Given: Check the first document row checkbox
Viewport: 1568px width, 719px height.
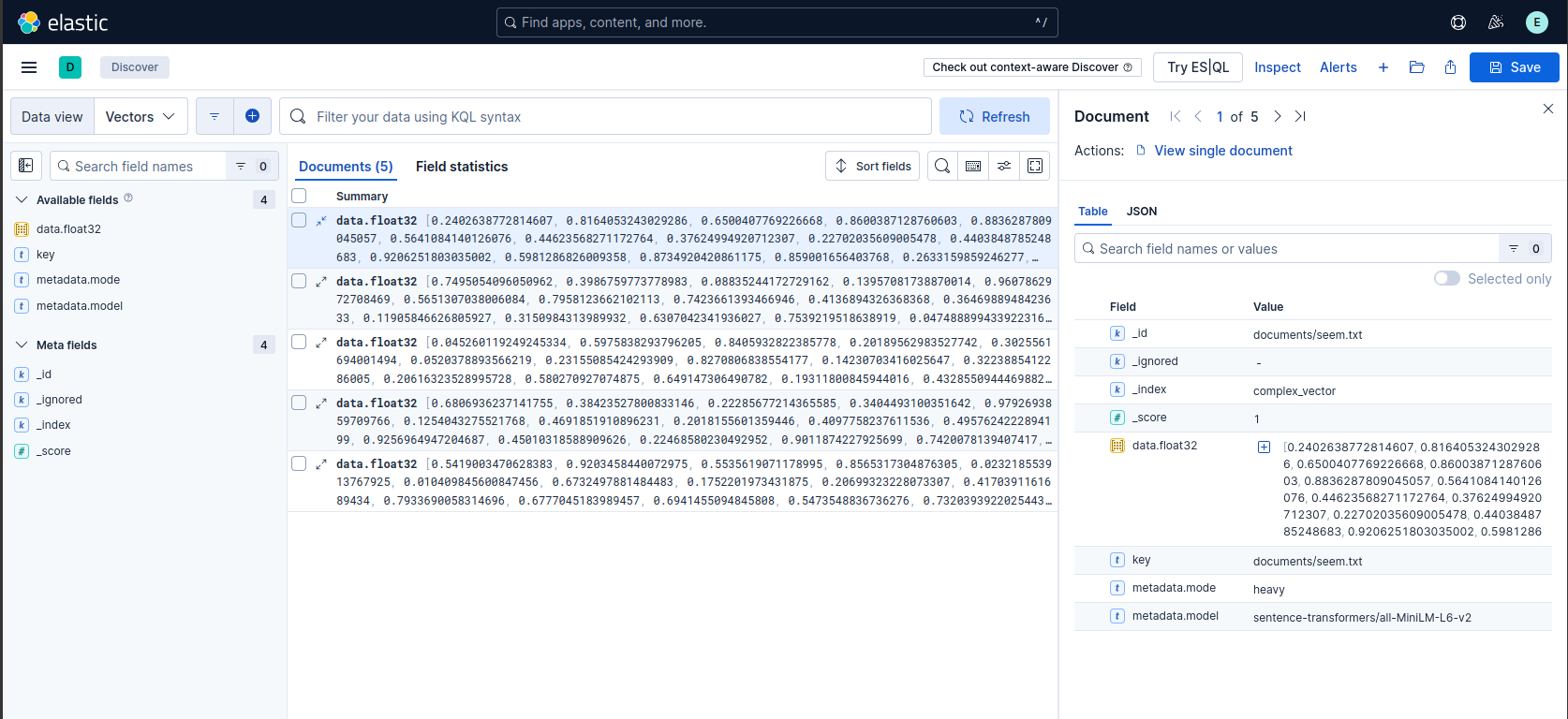Looking at the screenshot, I should tap(299, 220).
